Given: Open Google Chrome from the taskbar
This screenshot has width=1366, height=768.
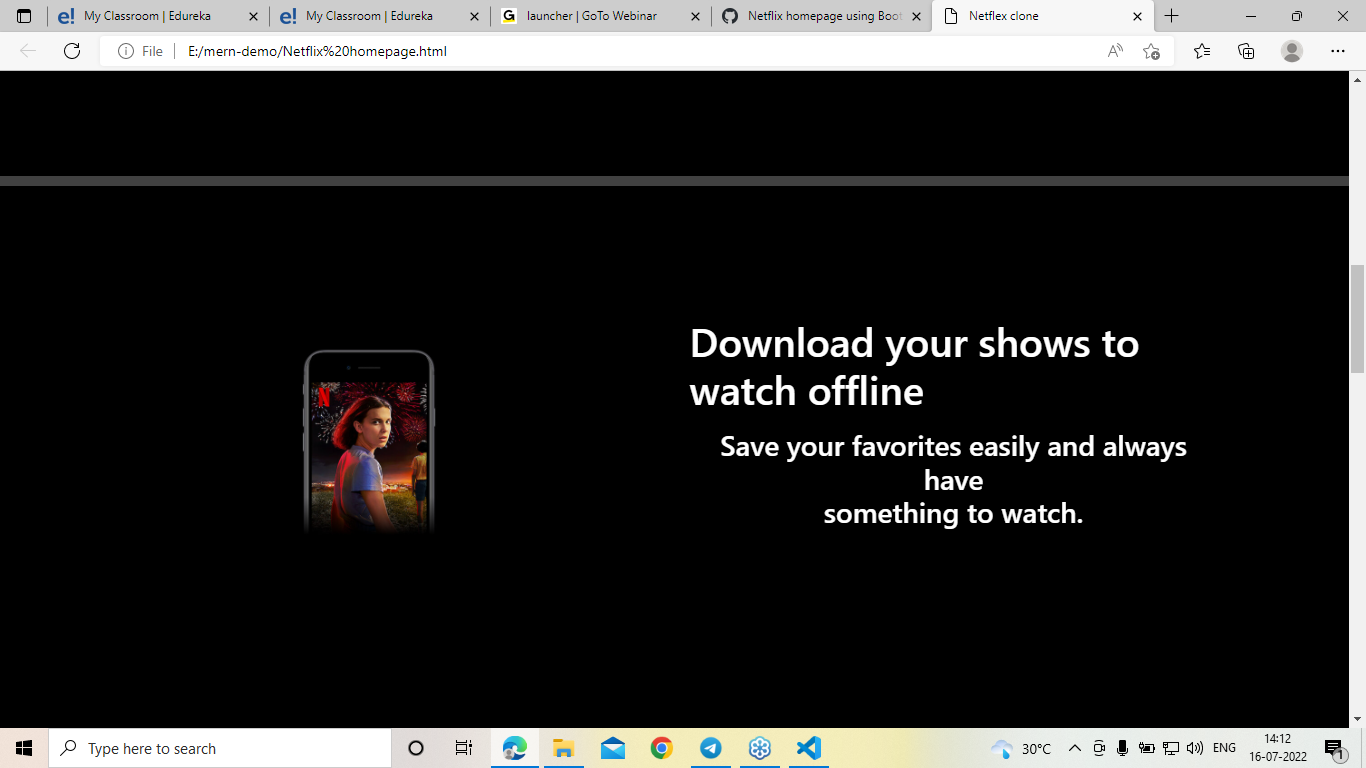Looking at the screenshot, I should point(661,747).
